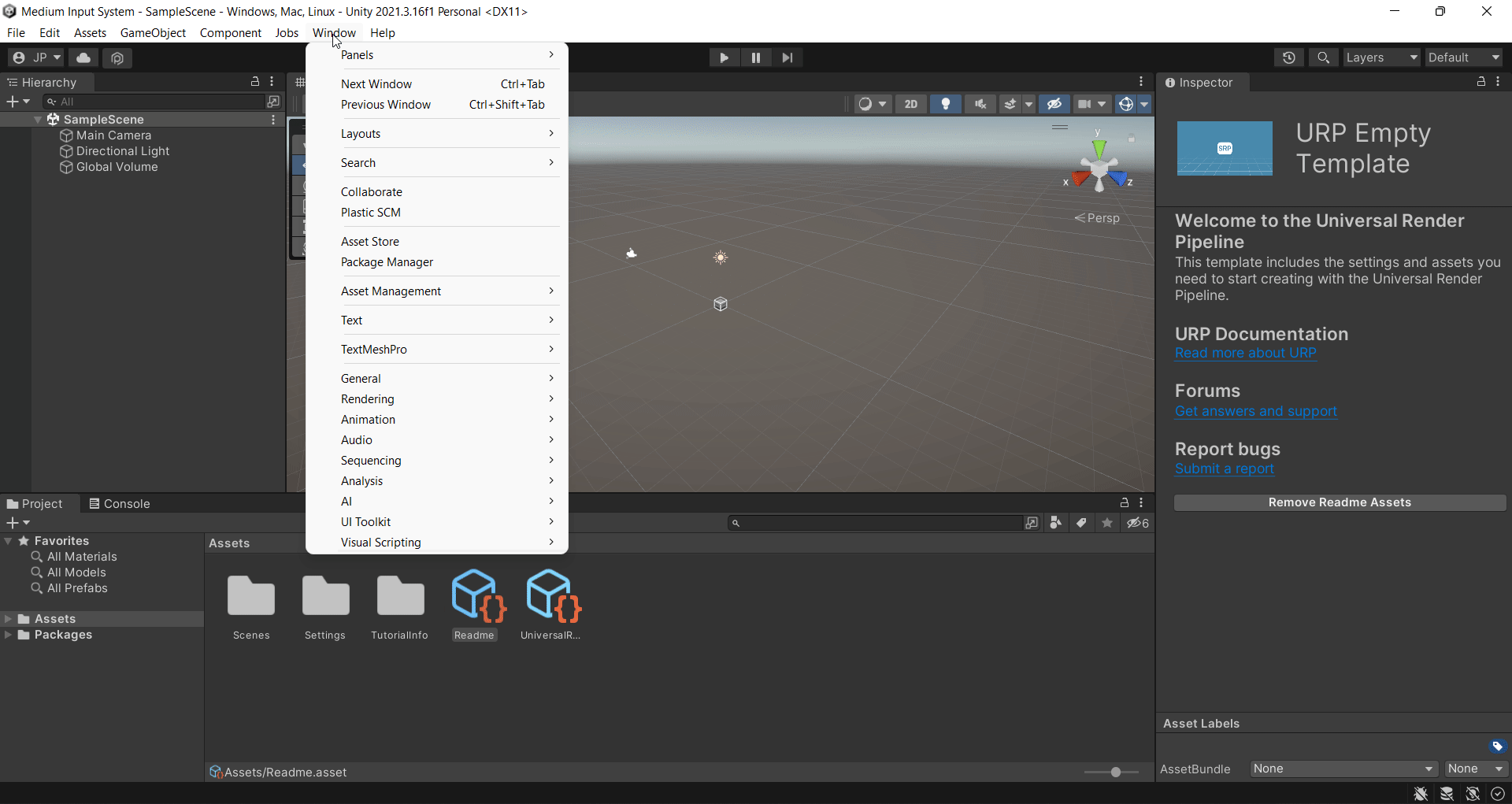Toggle scene audio mute button
This screenshot has height=804, width=1512.
(980, 104)
